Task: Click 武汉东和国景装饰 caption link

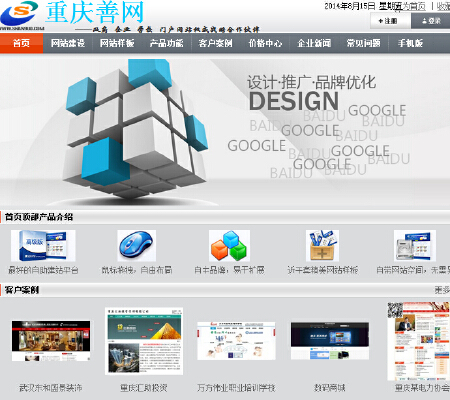Action: 51,388
